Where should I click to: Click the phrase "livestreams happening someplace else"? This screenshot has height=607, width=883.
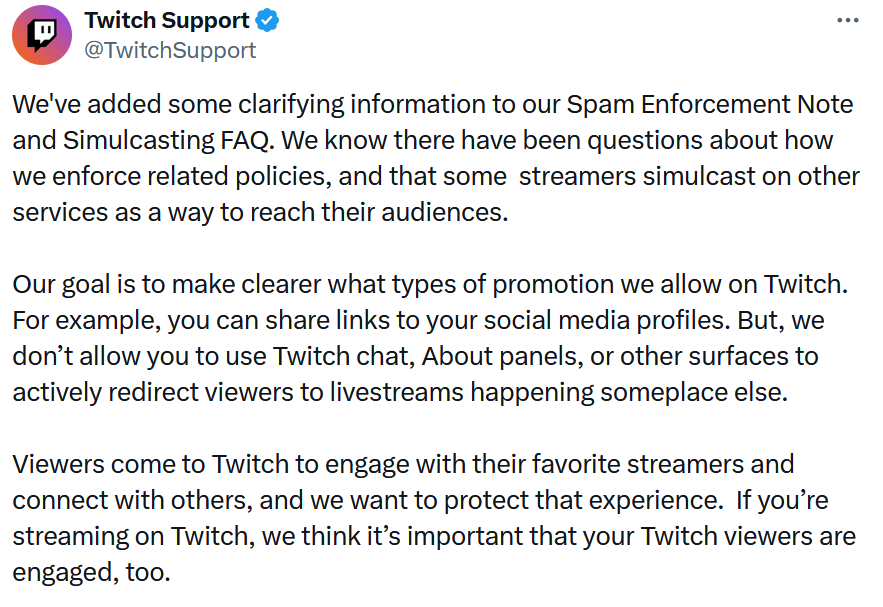pyautogui.click(x=558, y=393)
